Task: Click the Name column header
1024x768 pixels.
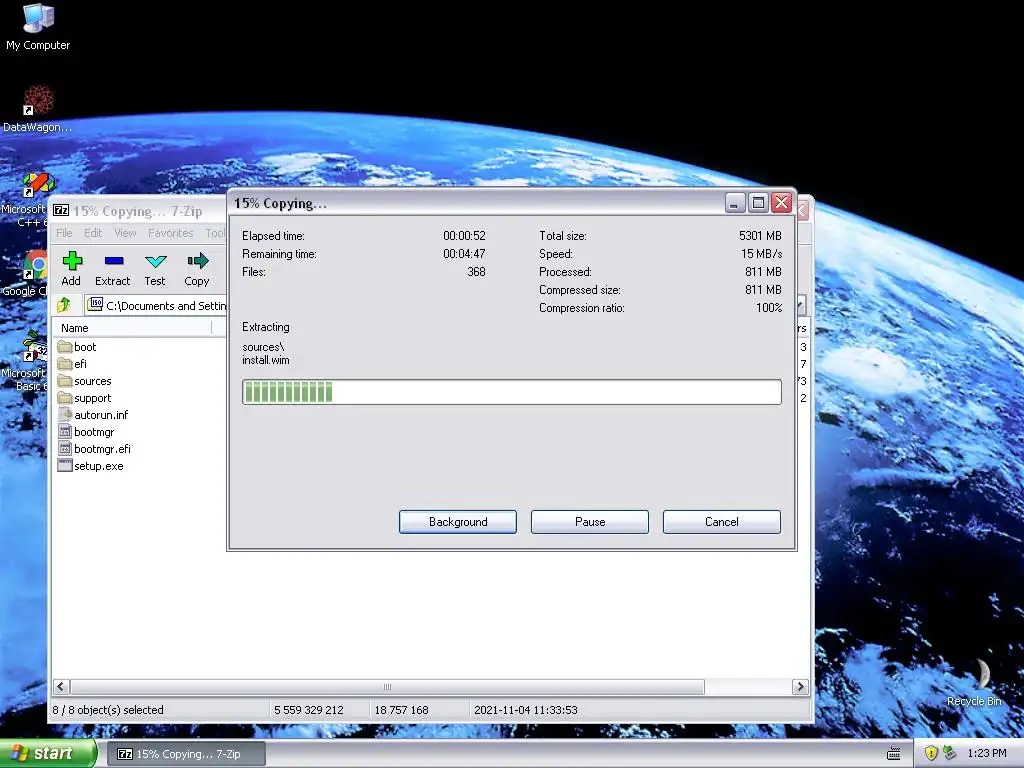Action: click(x=133, y=328)
